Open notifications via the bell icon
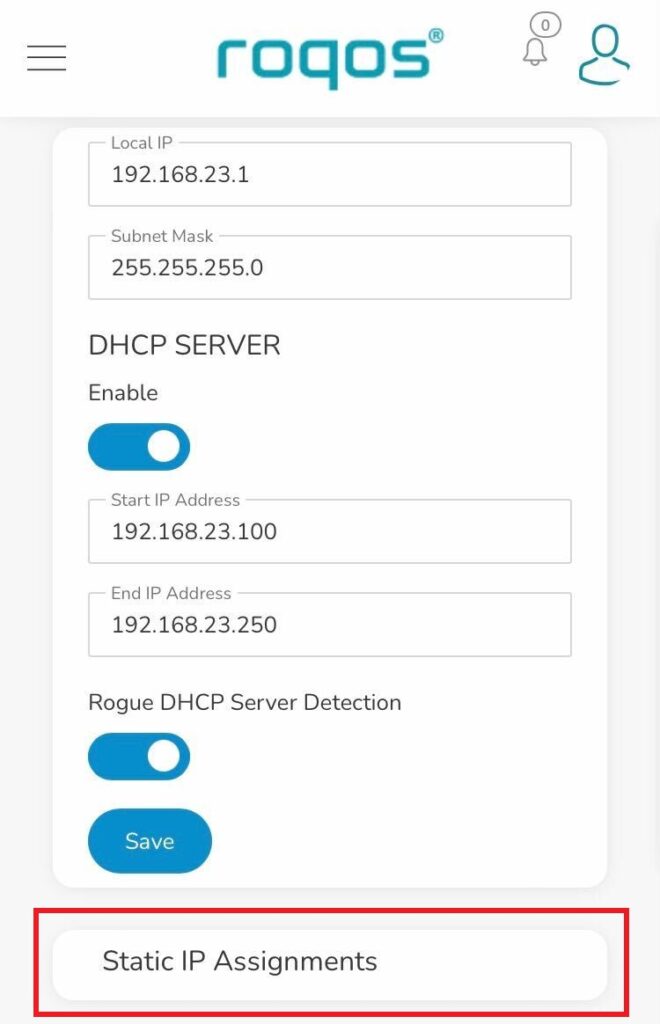The height and width of the screenshot is (1024, 660). click(535, 52)
